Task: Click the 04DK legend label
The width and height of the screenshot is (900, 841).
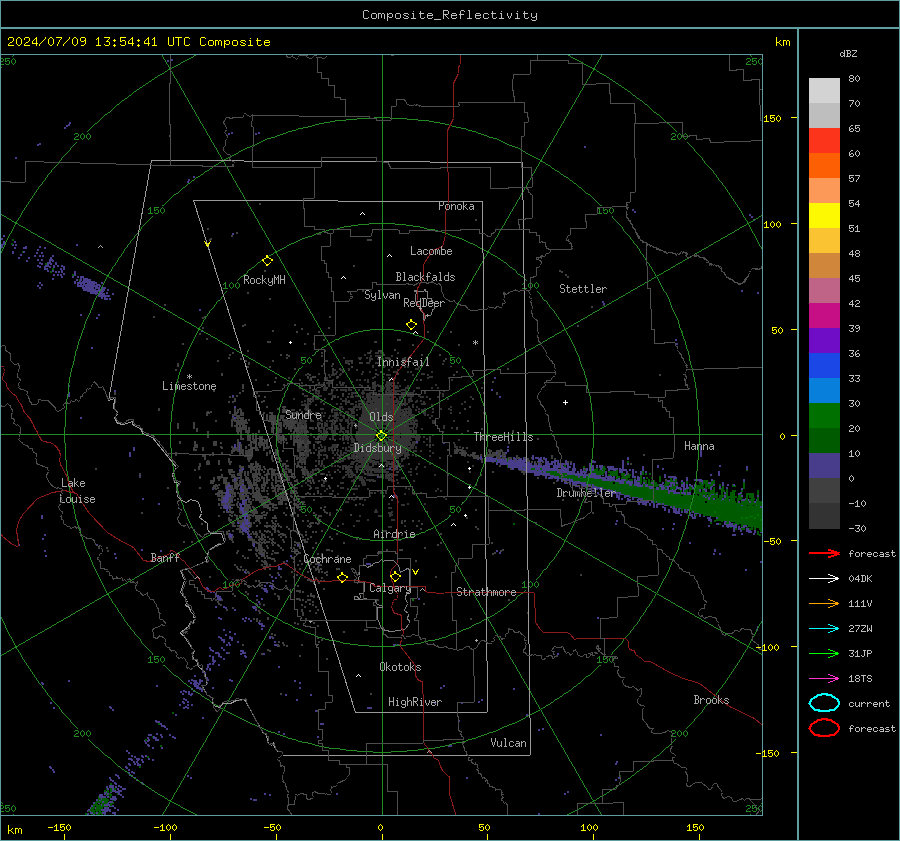Action: click(860, 579)
